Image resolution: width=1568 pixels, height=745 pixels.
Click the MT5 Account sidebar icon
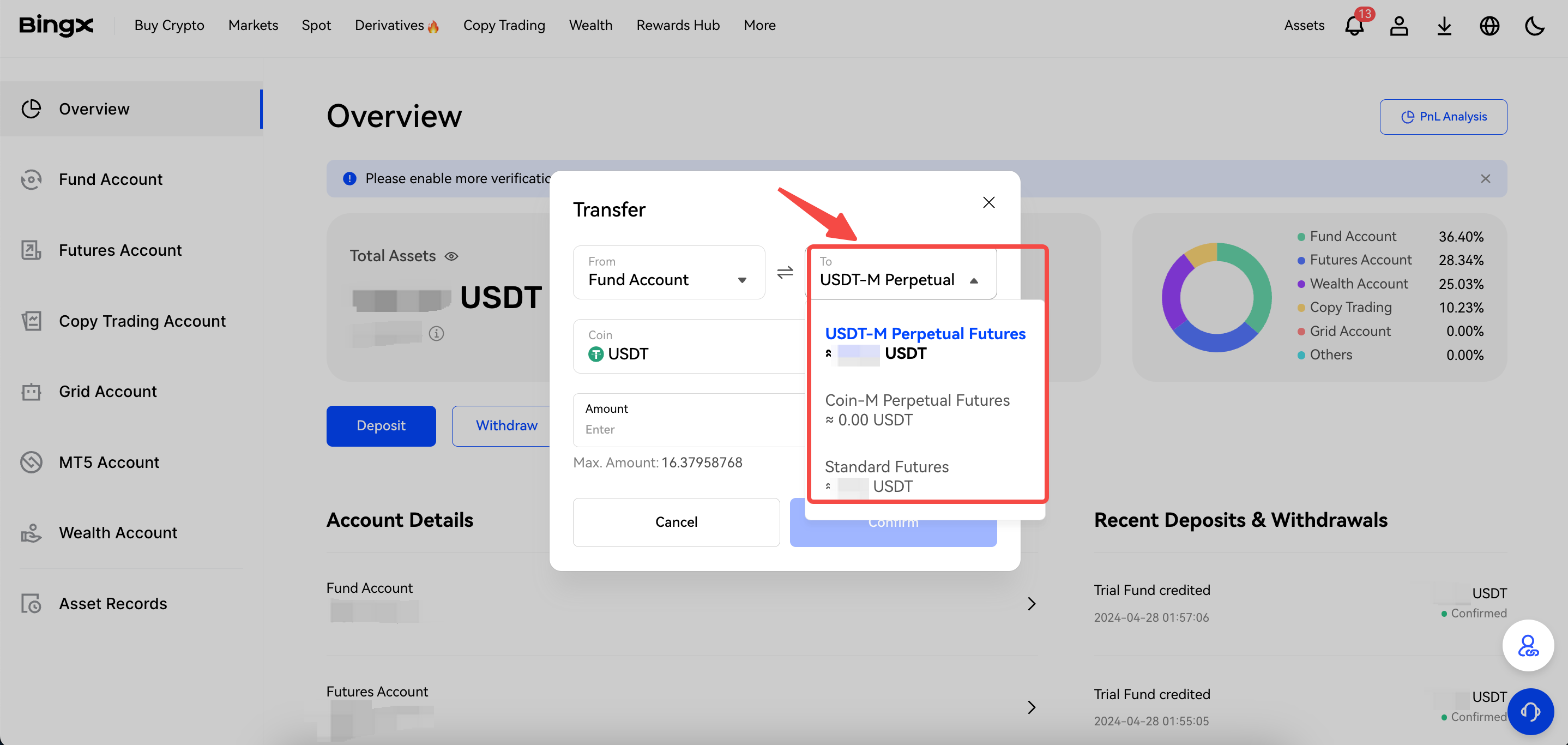click(31, 462)
